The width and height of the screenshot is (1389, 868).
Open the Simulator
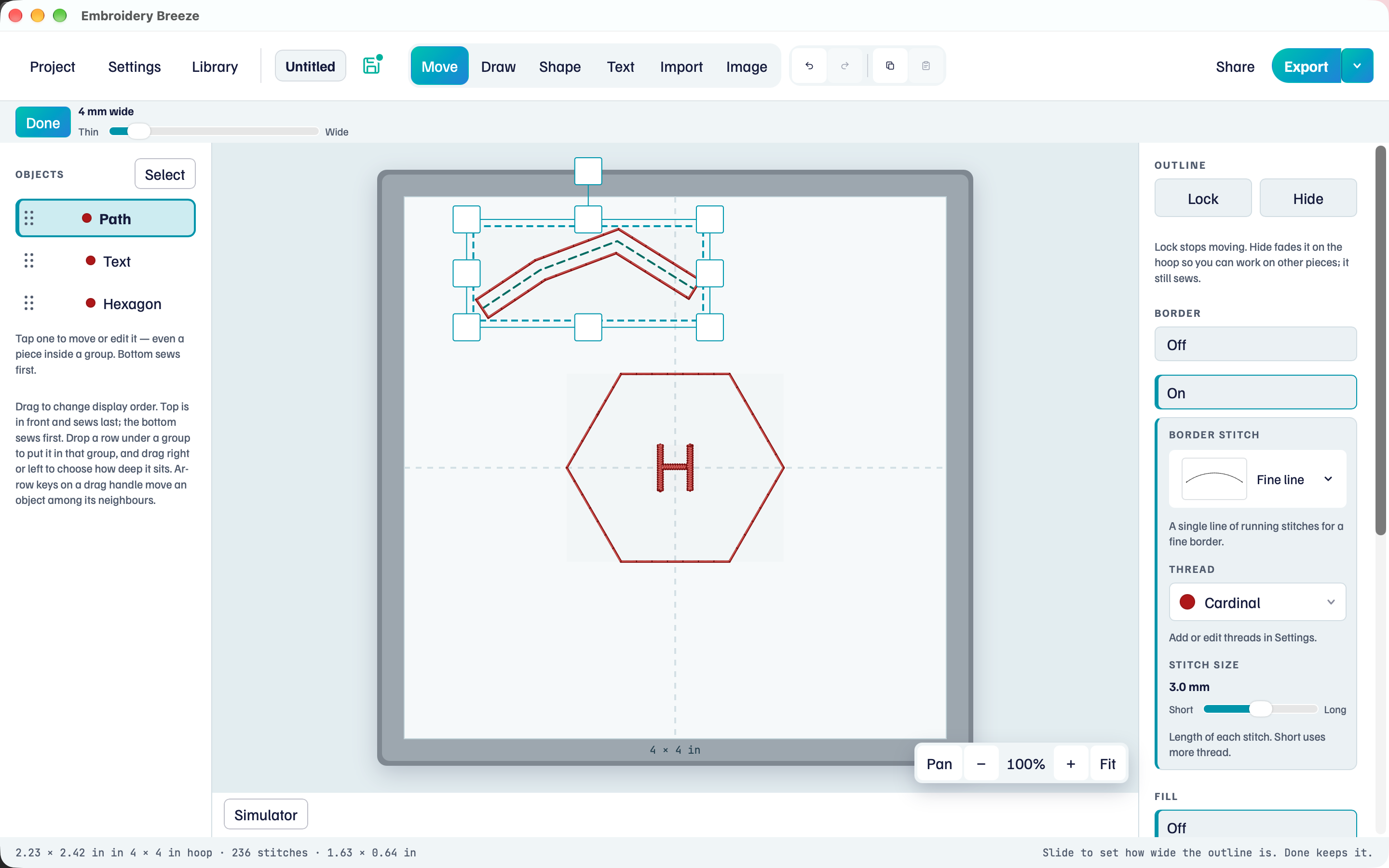[x=266, y=814]
